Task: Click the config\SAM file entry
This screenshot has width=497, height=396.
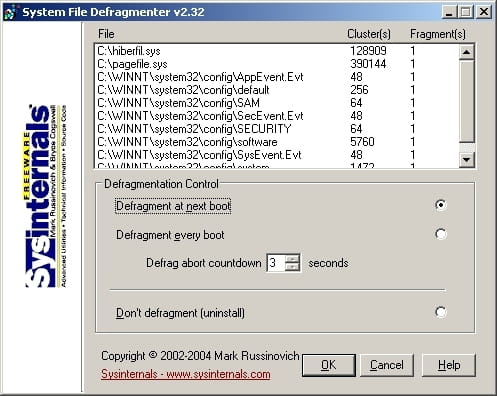Action: coord(277,103)
